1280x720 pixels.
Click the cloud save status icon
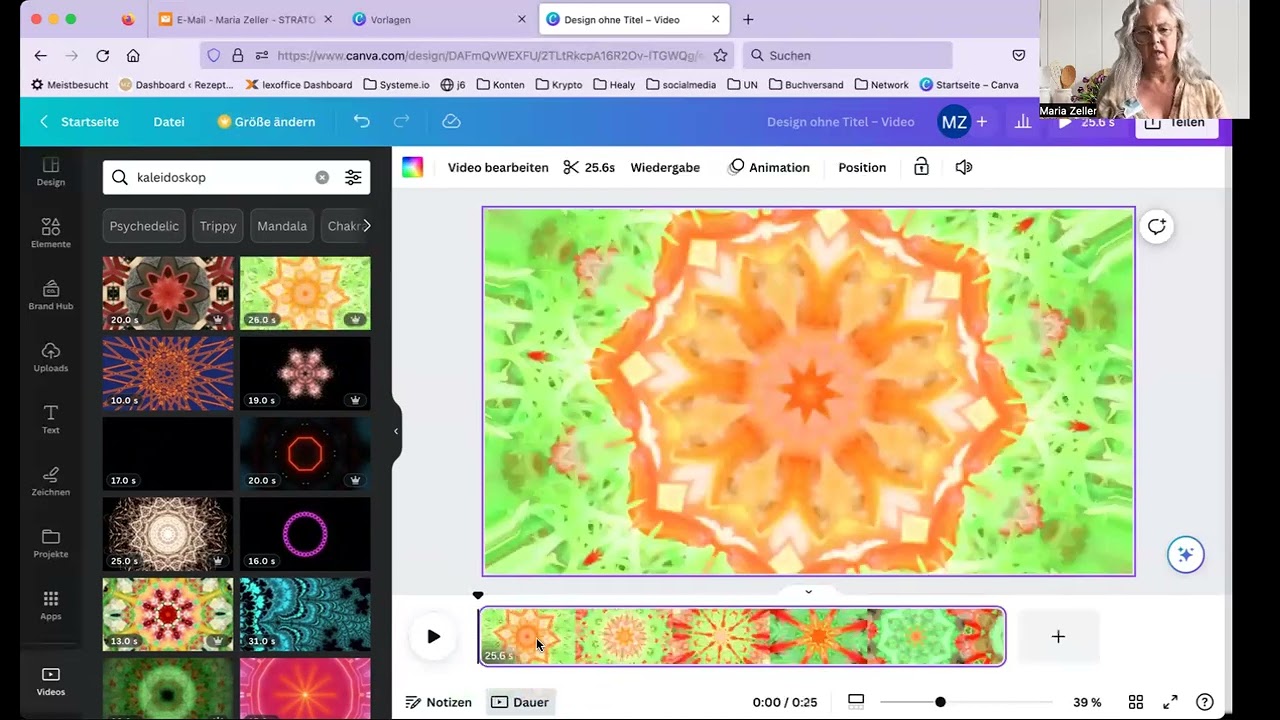pyautogui.click(x=451, y=121)
